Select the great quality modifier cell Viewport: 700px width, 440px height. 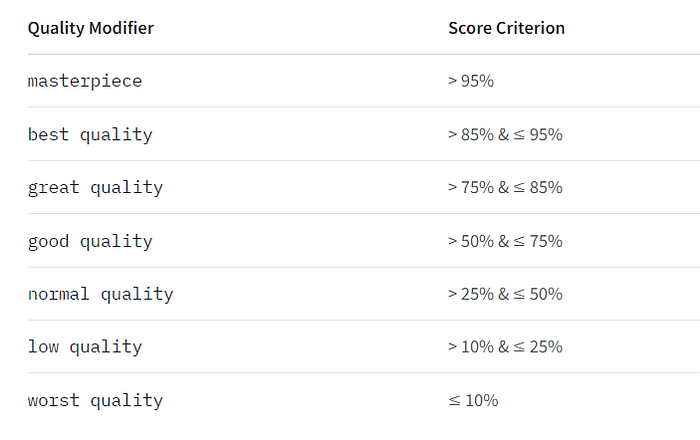(95, 187)
